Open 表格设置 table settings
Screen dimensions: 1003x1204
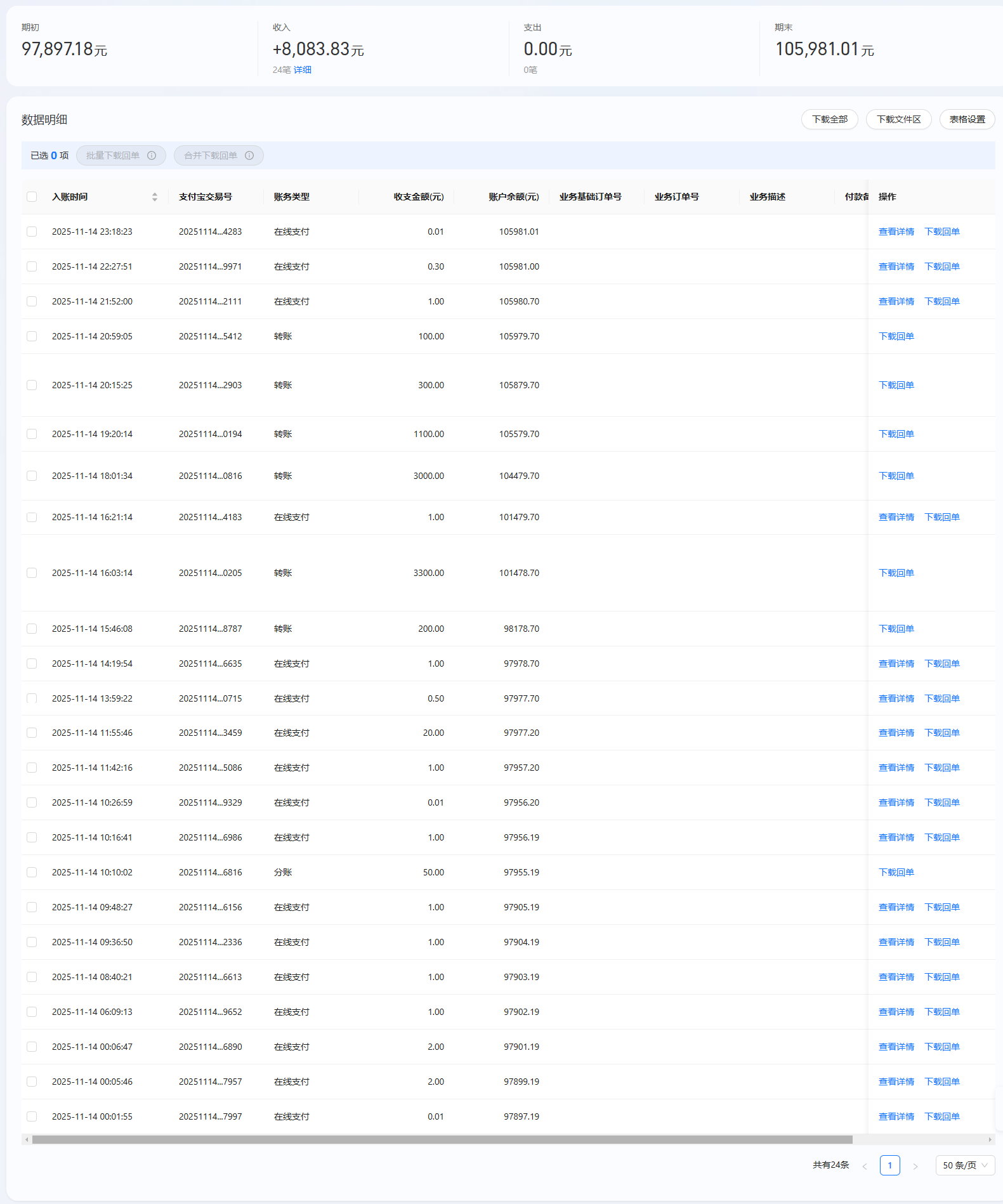[x=967, y=119]
